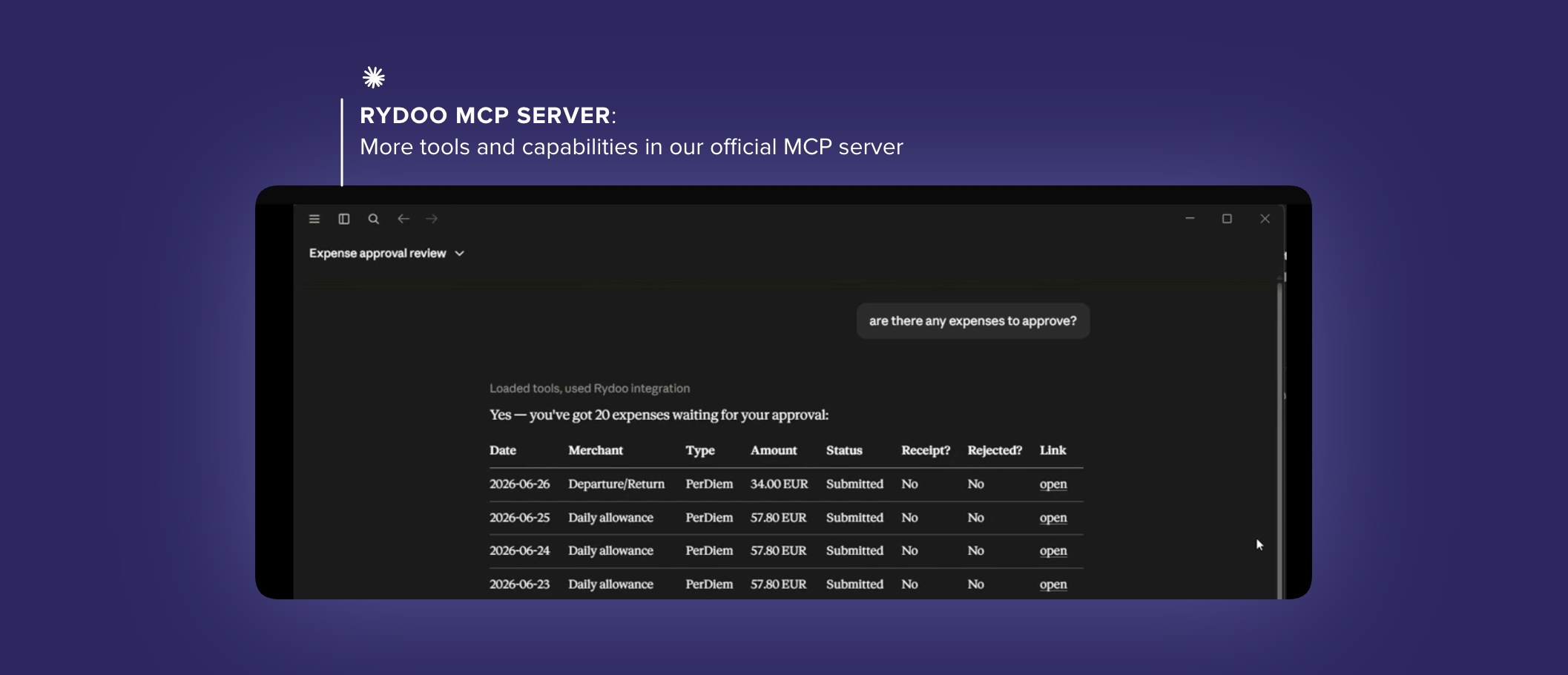The height and width of the screenshot is (675, 1568).
Task: Click 'Loaded tools, used Rydoo integration' text
Action: (590, 388)
